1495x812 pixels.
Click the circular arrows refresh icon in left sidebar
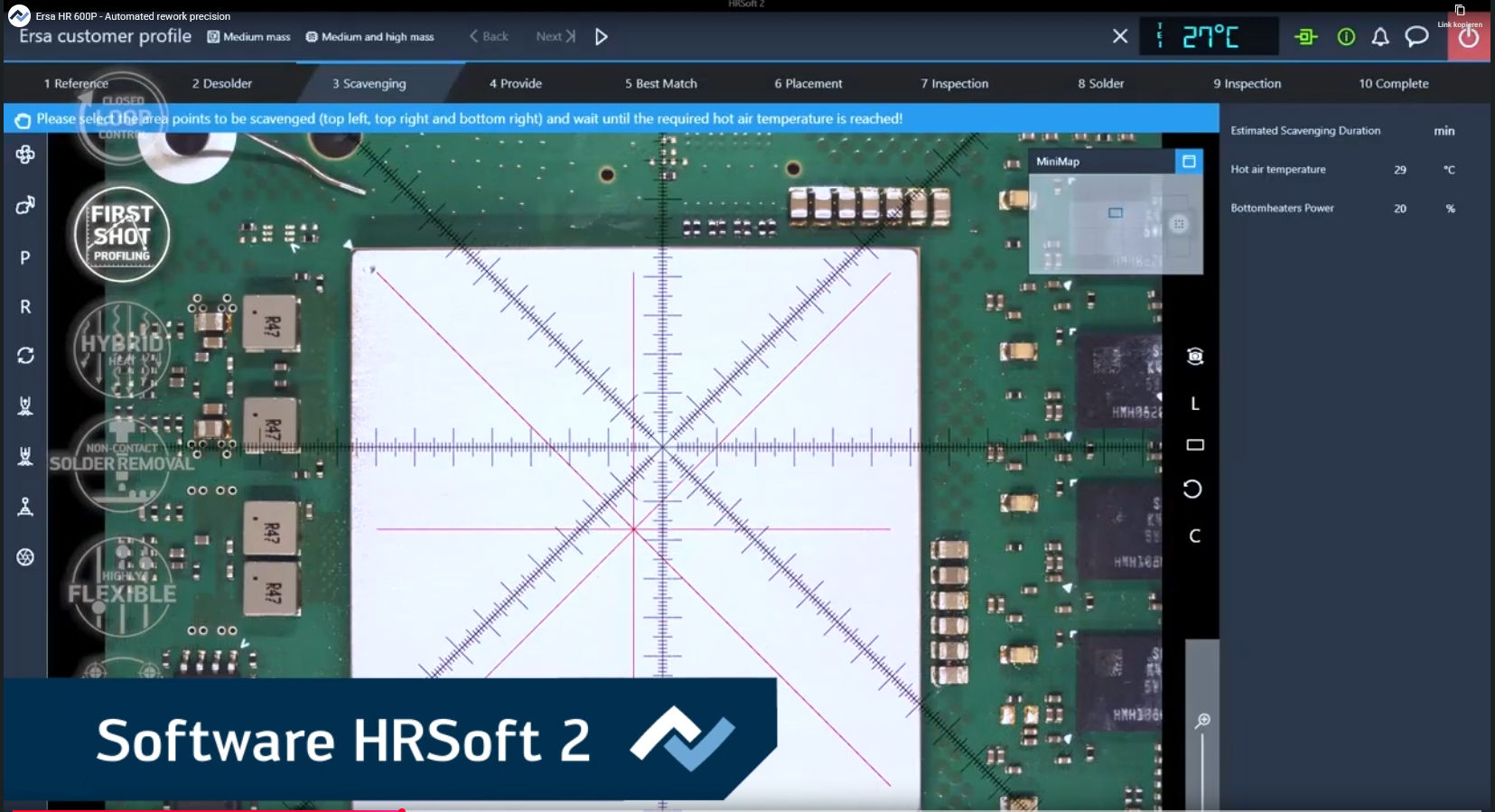(x=25, y=356)
